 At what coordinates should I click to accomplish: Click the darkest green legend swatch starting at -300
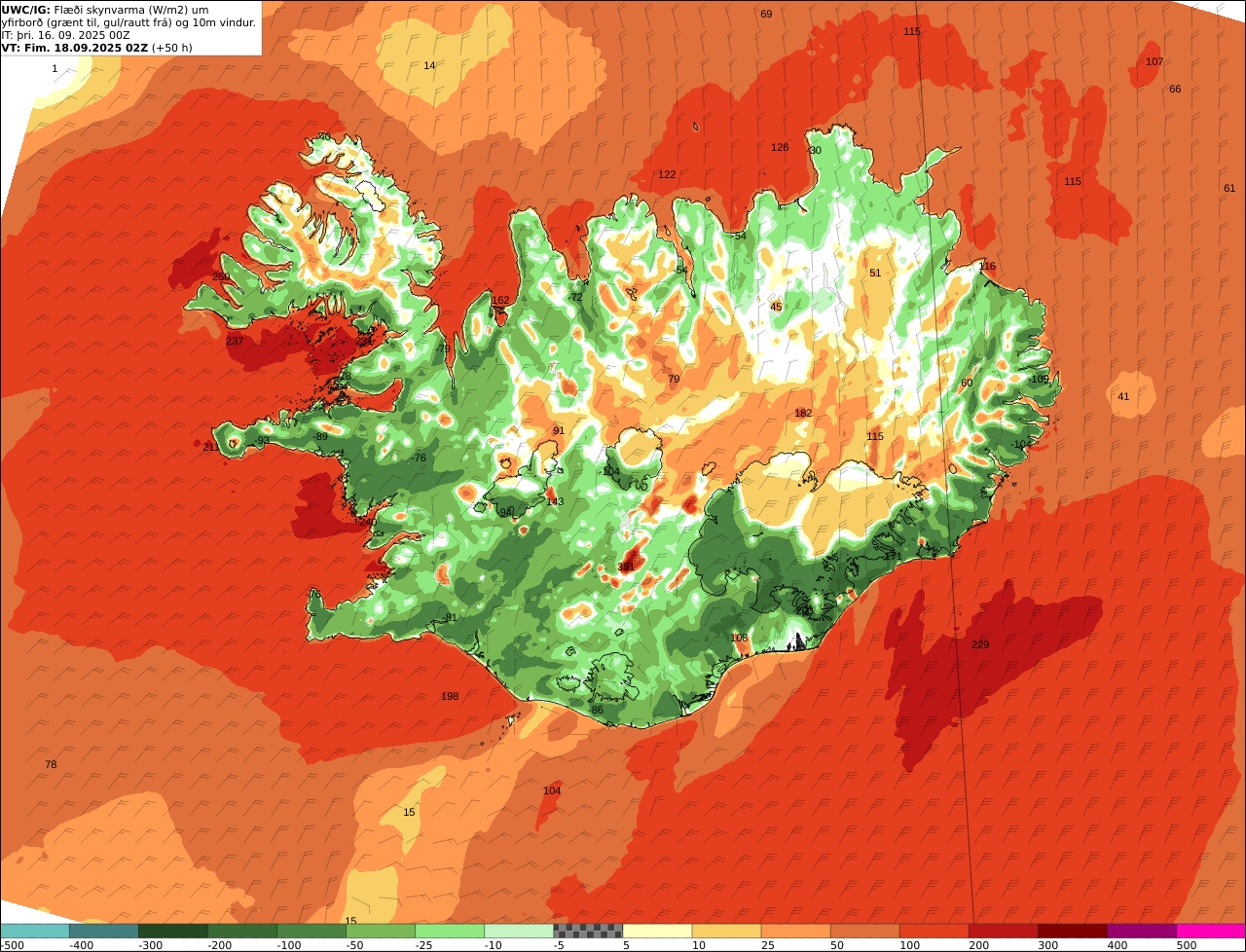coord(173,931)
